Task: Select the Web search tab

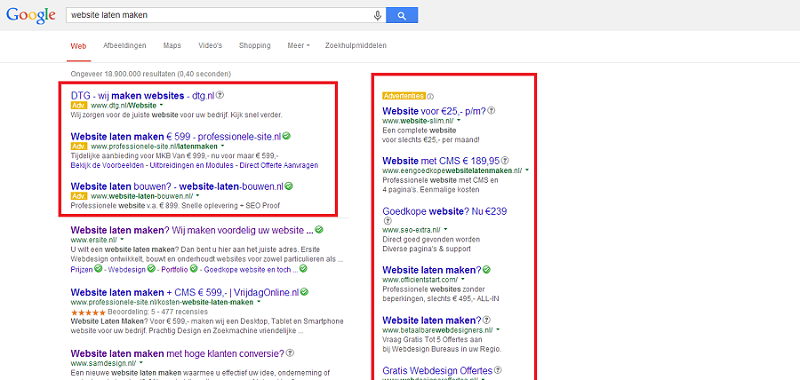Action: click(78, 45)
